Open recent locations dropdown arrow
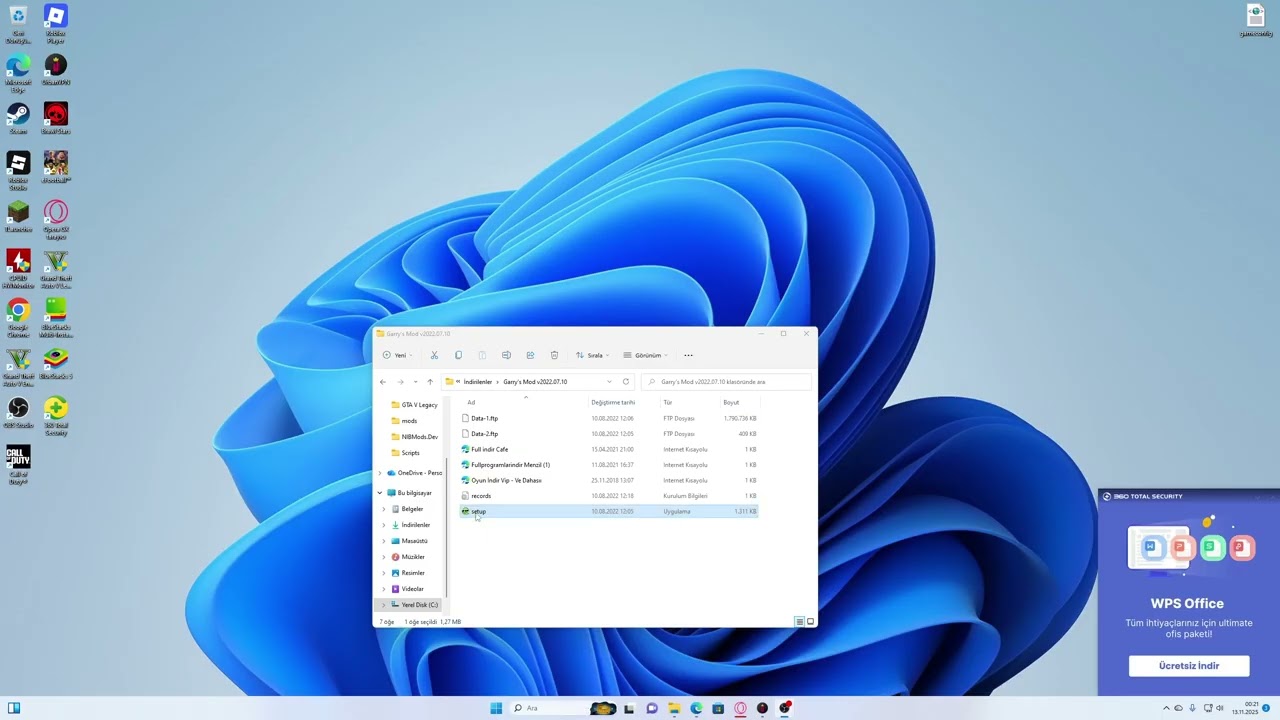The height and width of the screenshot is (720, 1280). [415, 382]
